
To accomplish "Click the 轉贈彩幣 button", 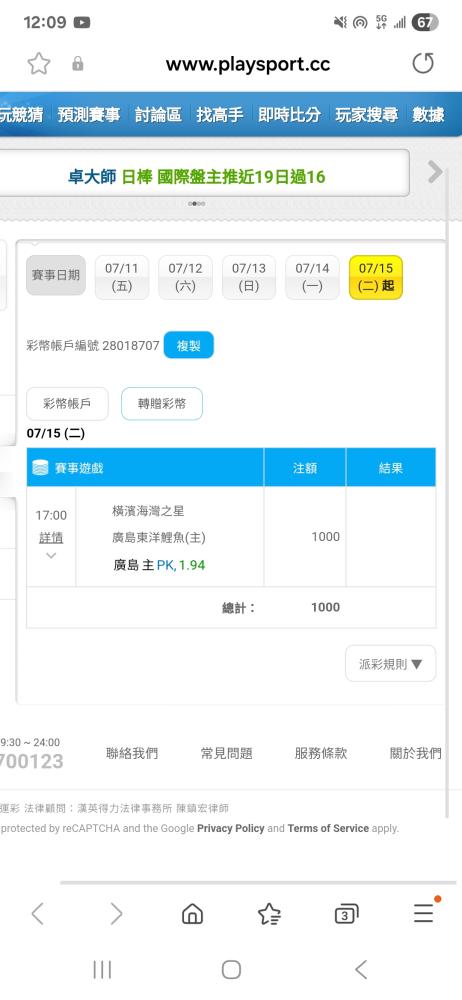I will pyautogui.click(x=162, y=404).
